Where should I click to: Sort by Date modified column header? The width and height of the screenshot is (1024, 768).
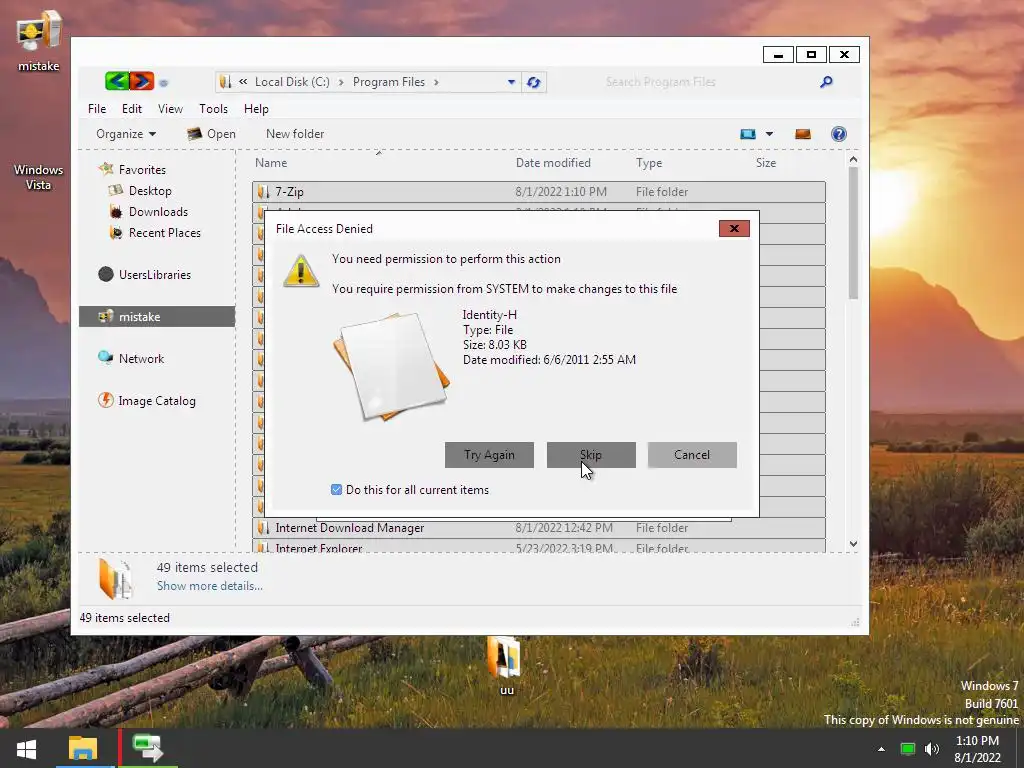coord(552,163)
